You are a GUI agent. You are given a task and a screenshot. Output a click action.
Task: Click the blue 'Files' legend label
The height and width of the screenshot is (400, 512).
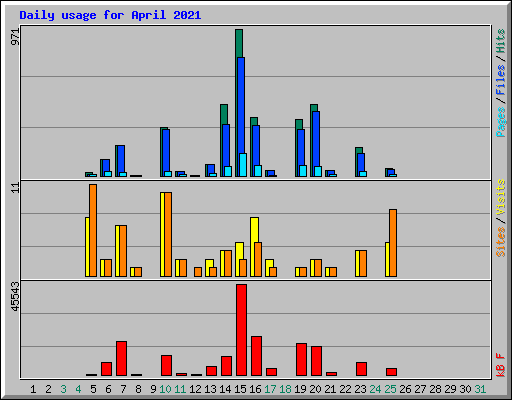pos(500,80)
